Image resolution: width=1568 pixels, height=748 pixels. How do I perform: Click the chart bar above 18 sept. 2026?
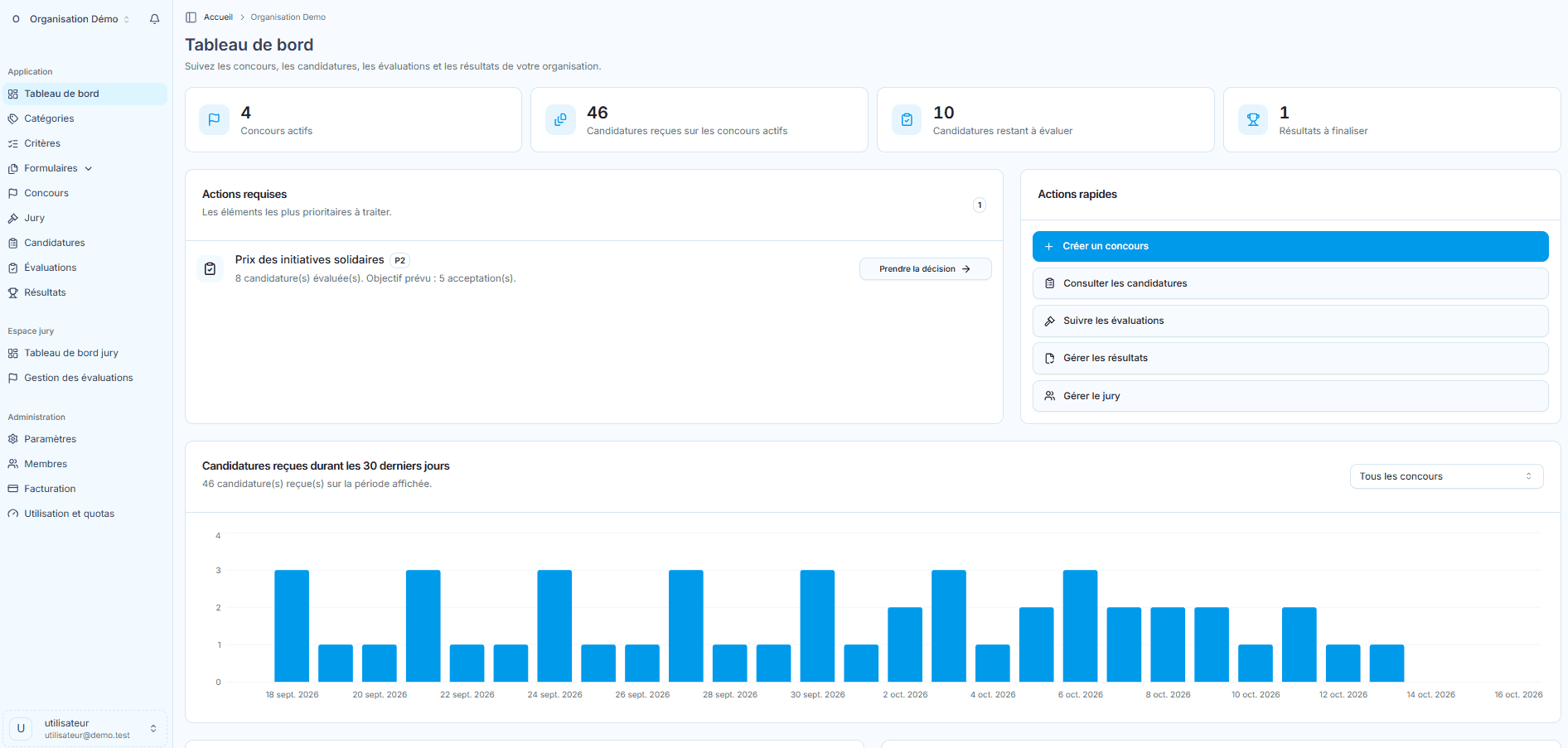coord(292,625)
